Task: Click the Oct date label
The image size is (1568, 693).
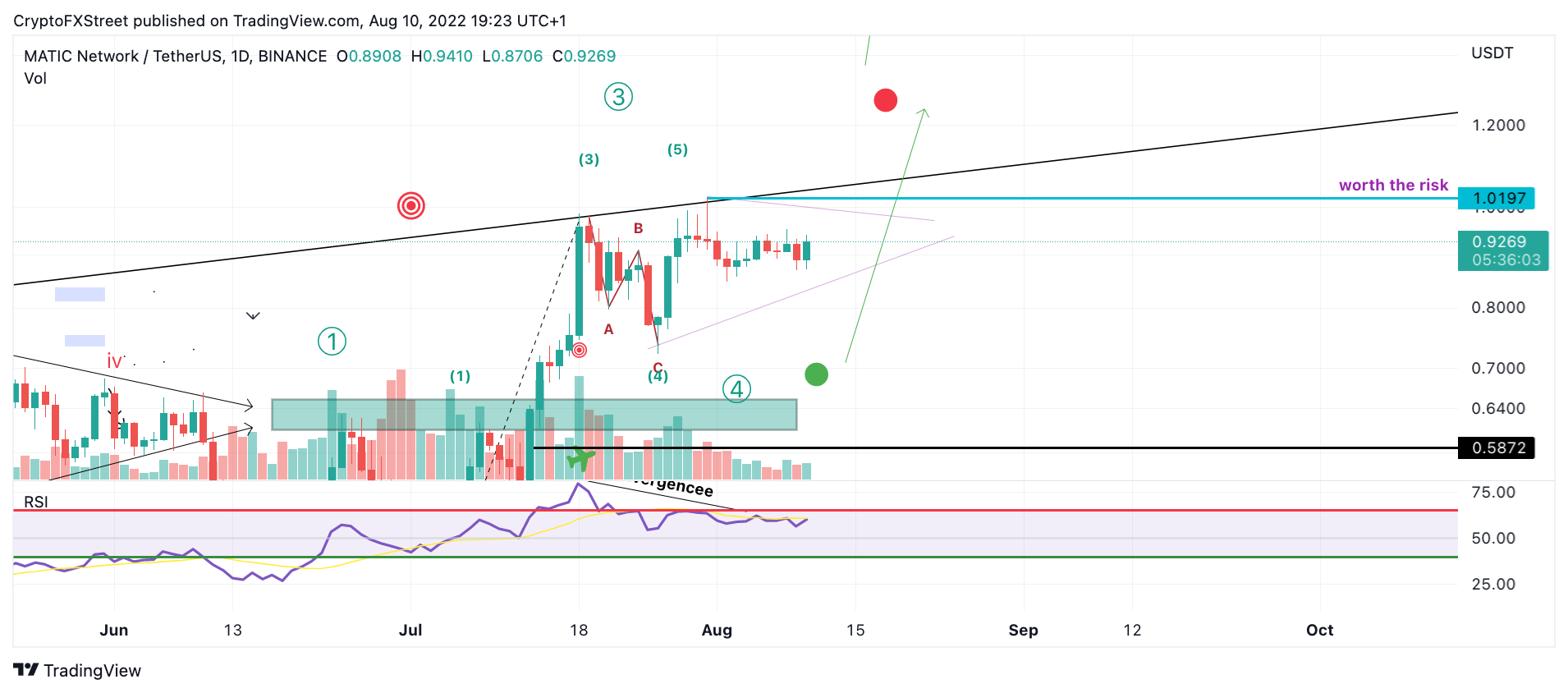Action: point(1319,630)
